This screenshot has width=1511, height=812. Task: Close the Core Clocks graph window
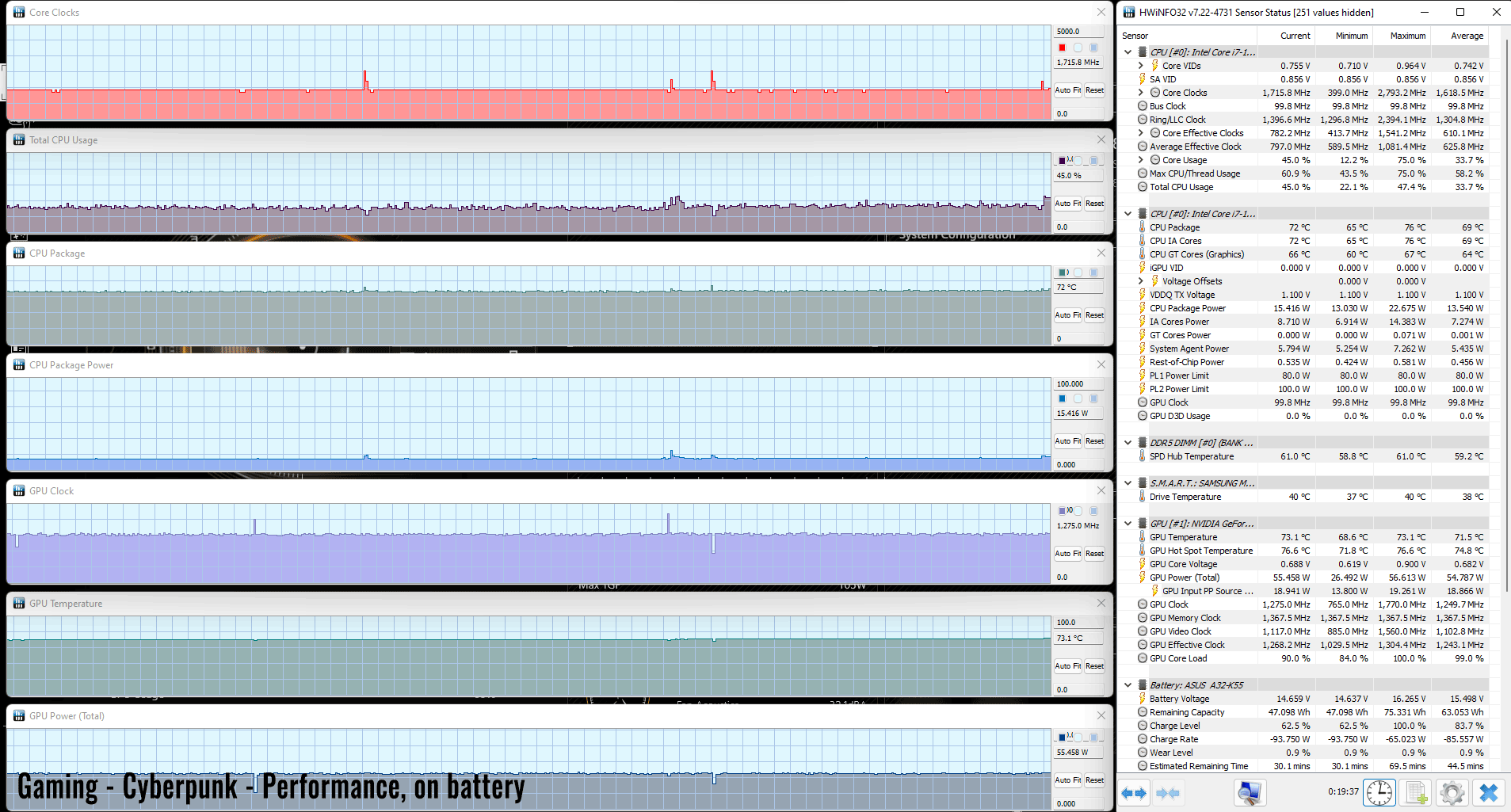click(x=1101, y=12)
